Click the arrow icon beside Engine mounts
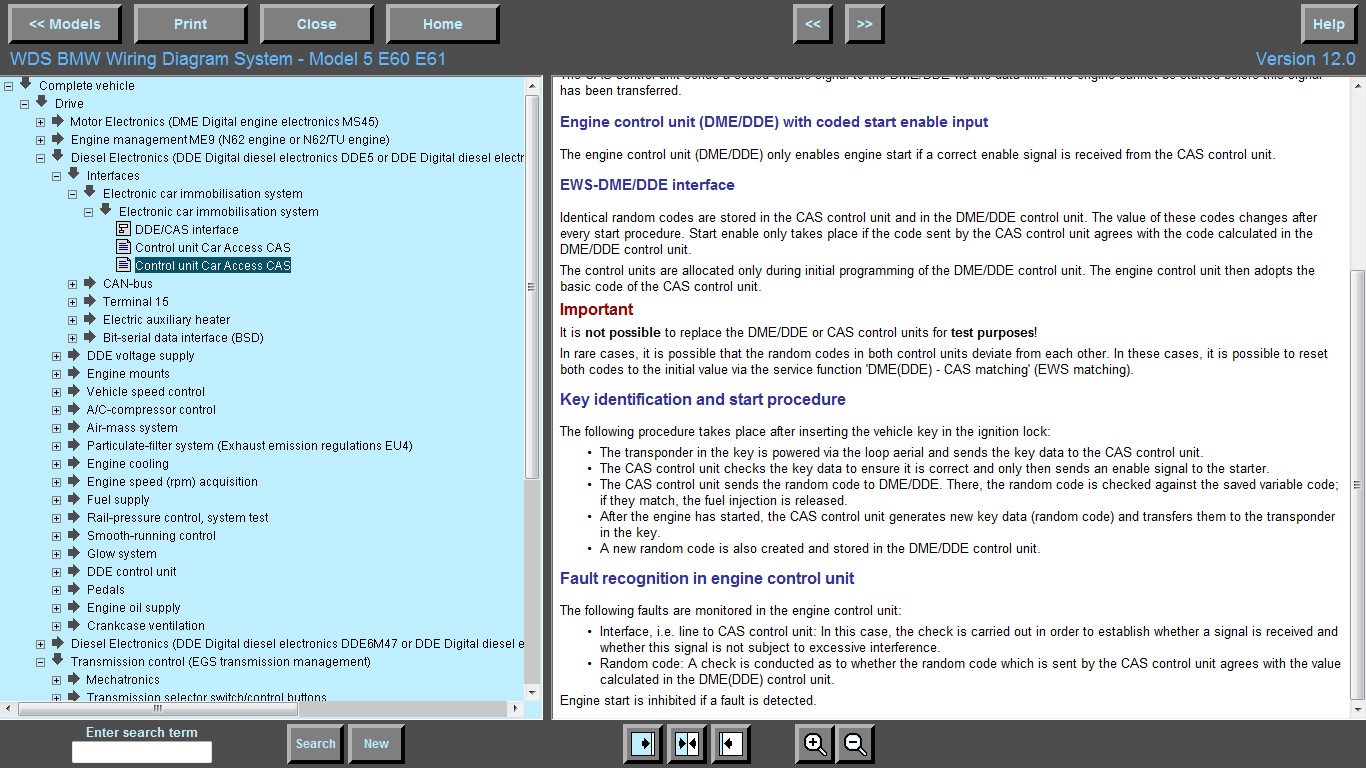Viewport: 1366px width, 768px height. pyautogui.click(x=73, y=373)
